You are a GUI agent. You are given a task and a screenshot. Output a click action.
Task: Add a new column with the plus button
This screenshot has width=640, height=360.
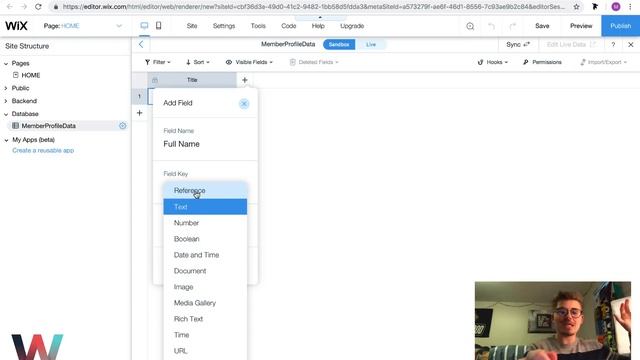[244, 80]
